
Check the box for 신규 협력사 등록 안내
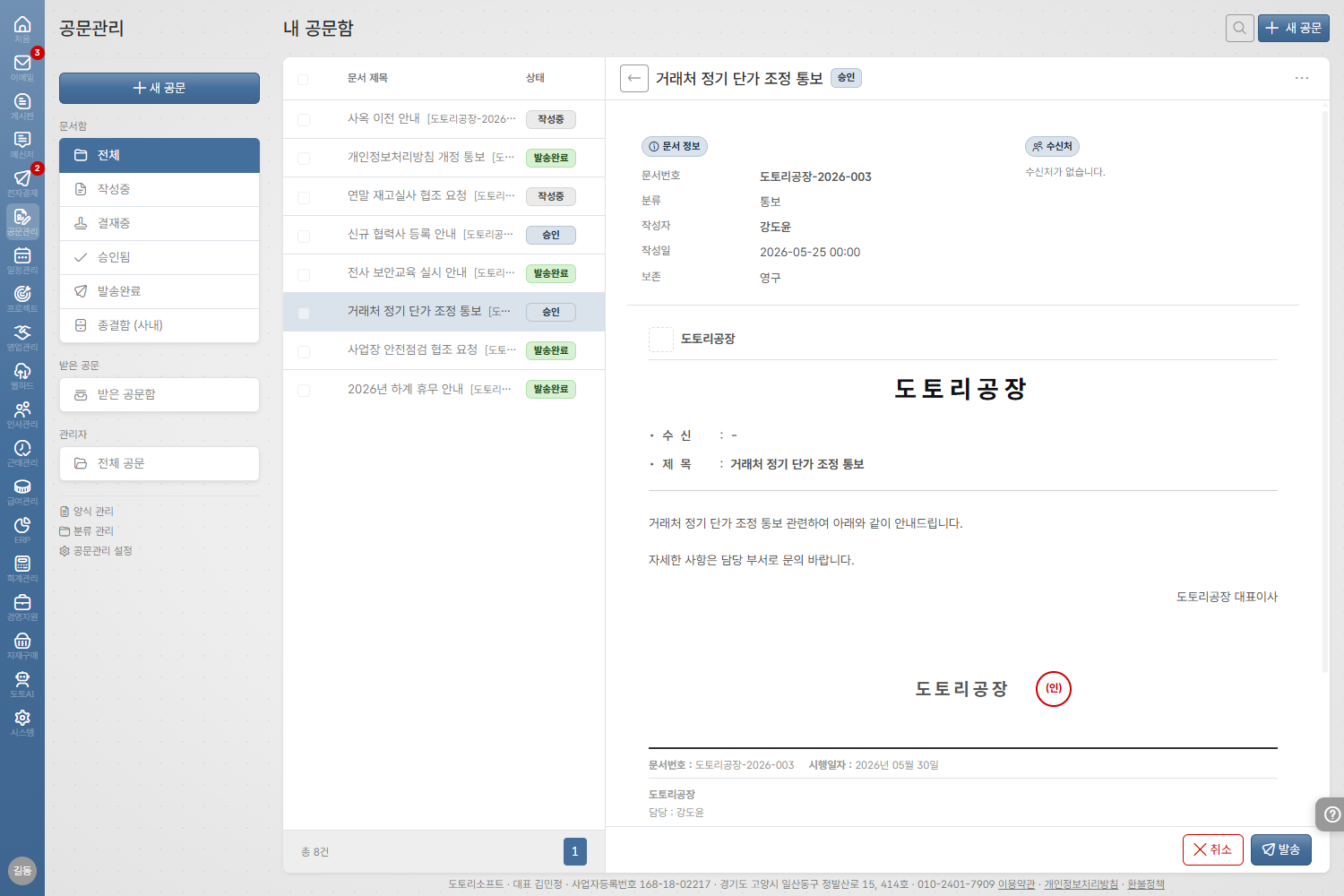304,236
